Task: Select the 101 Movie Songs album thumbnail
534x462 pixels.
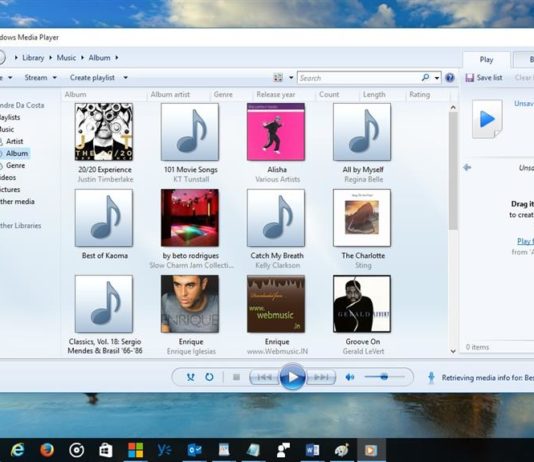Action: pyautogui.click(x=190, y=132)
